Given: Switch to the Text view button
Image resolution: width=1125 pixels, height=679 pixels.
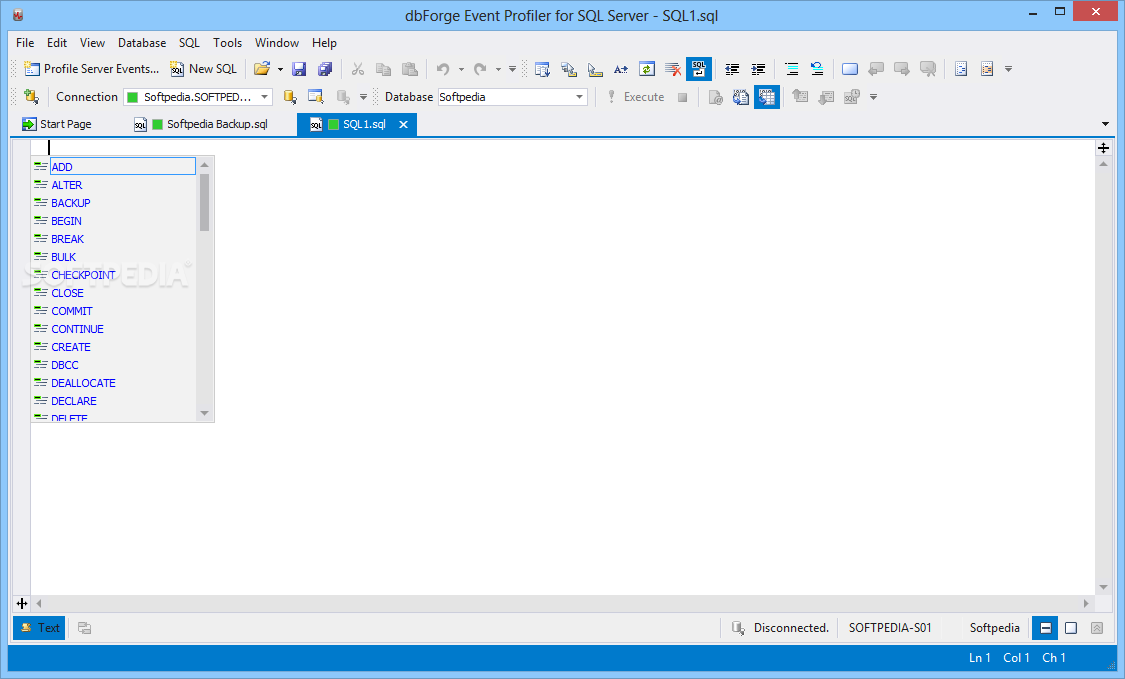Looking at the screenshot, I should (39, 628).
